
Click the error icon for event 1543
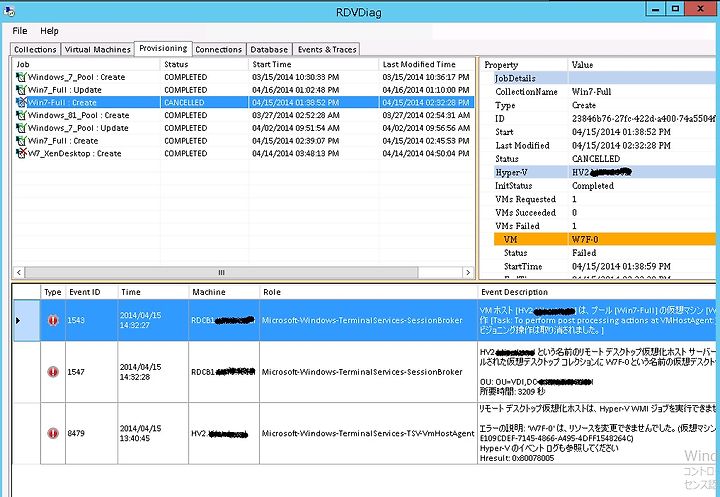(53, 320)
